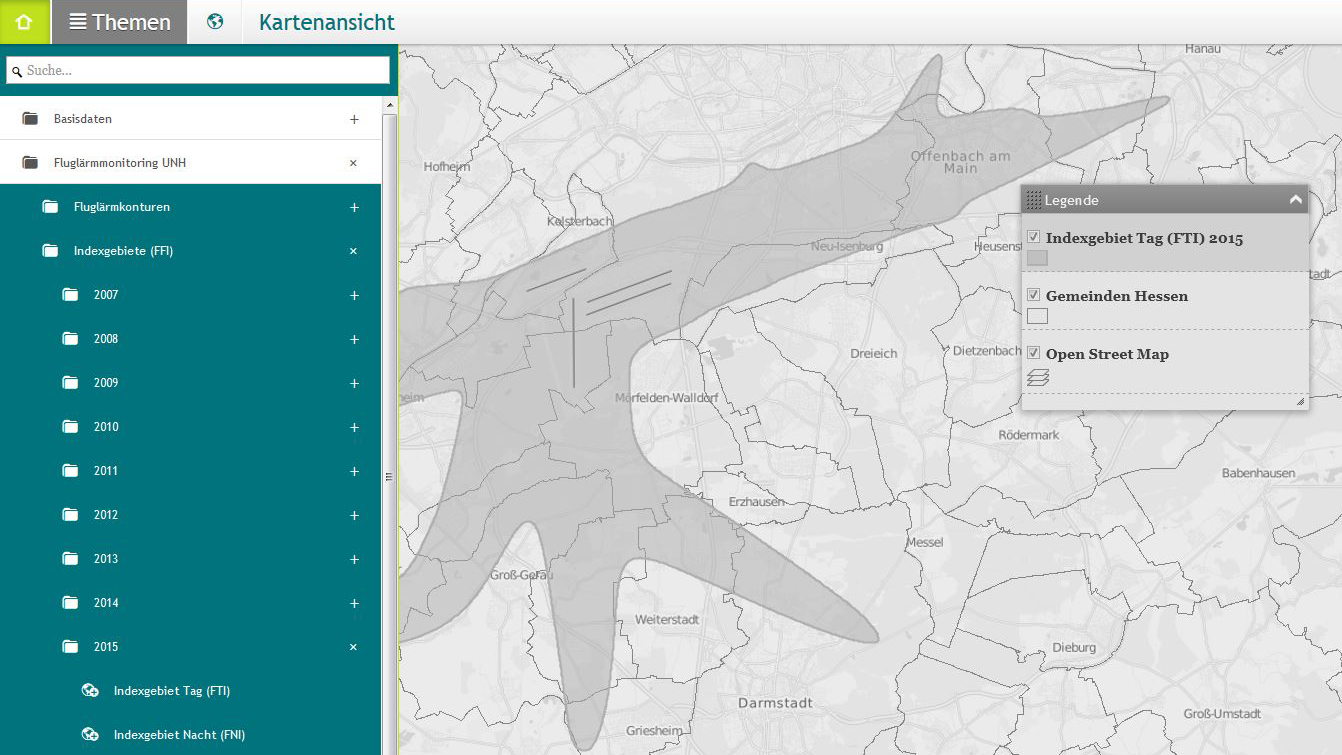Collapse the Legende panel with the arrow
Viewport: 1342px width, 755px height.
point(1296,200)
